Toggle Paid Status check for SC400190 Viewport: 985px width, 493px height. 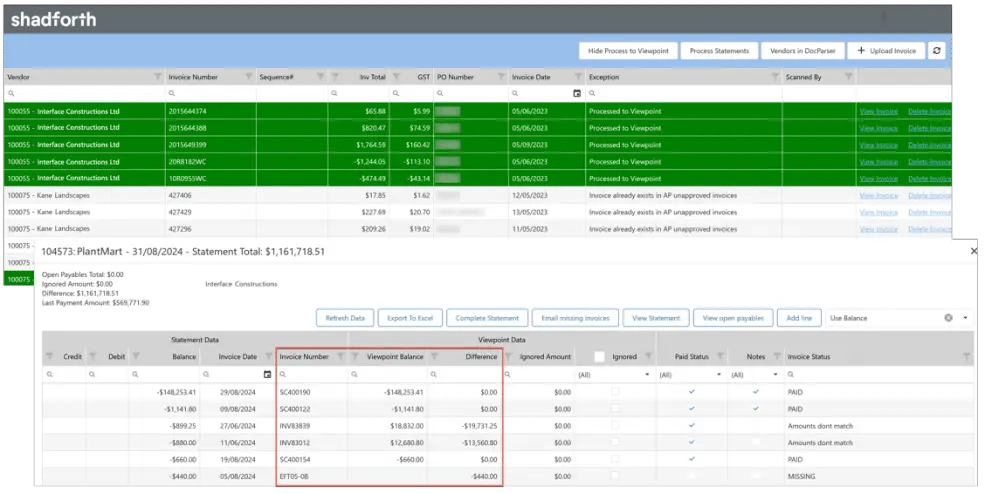[692, 392]
